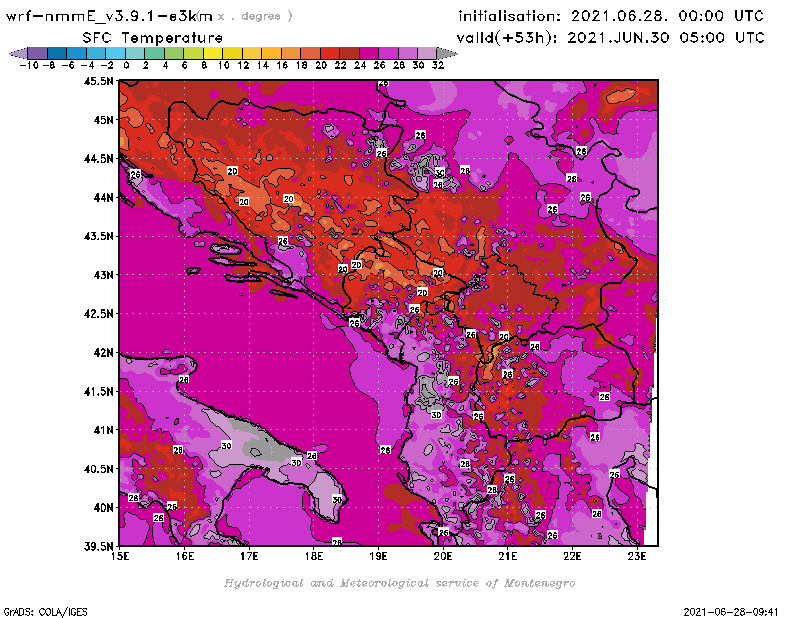
Task: Select the legend value label 18
Action: 302,66
